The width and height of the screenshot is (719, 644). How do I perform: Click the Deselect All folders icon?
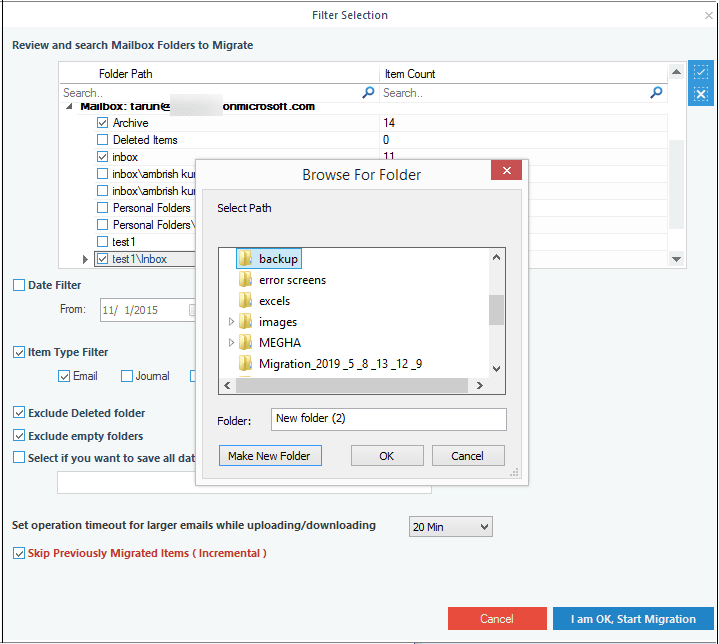[x=700, y=94]
